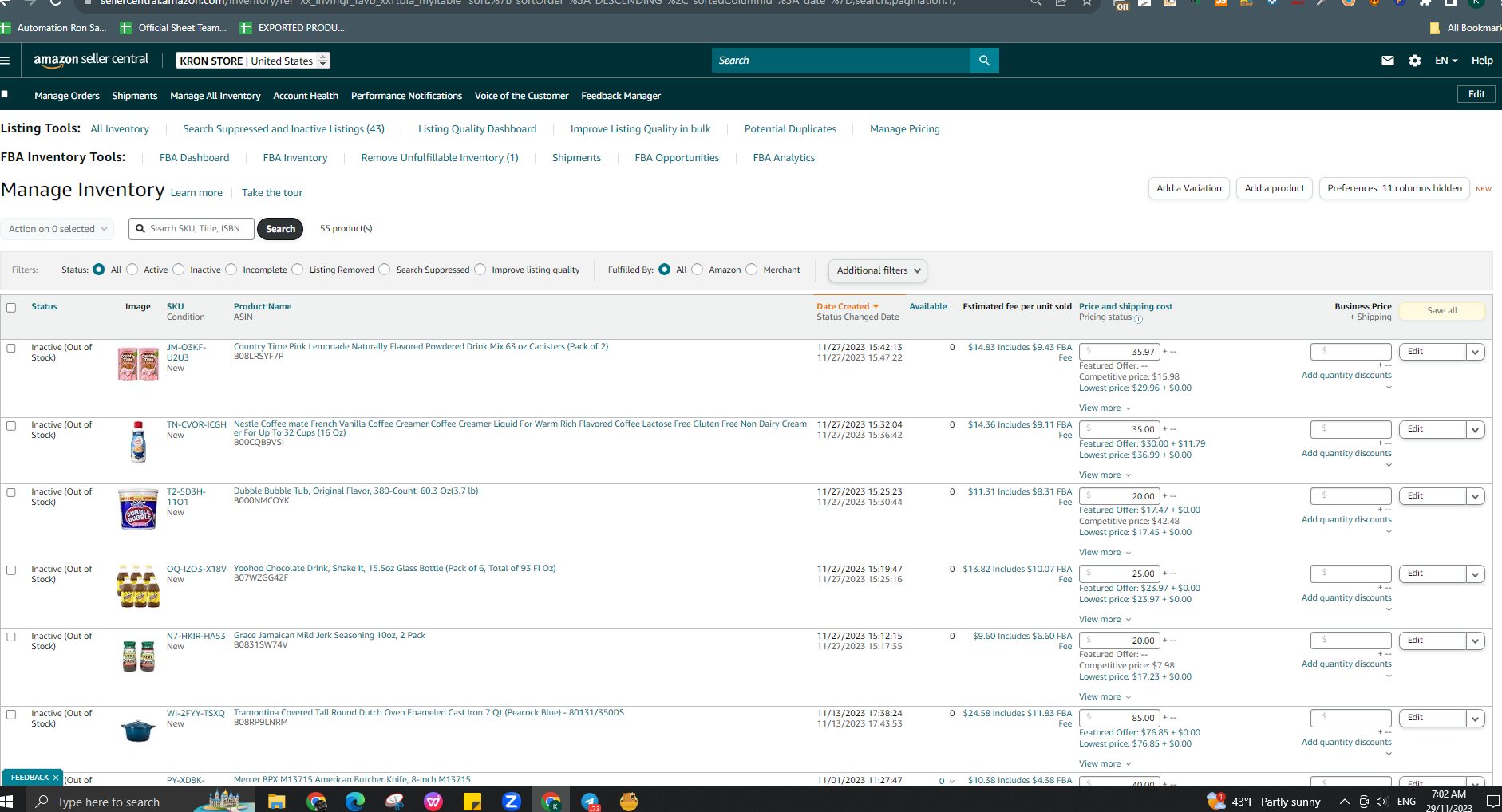Viewport: 1502px width, 812px height.
Task: Open Action on 0 selected dropdown
Action: 57,229
